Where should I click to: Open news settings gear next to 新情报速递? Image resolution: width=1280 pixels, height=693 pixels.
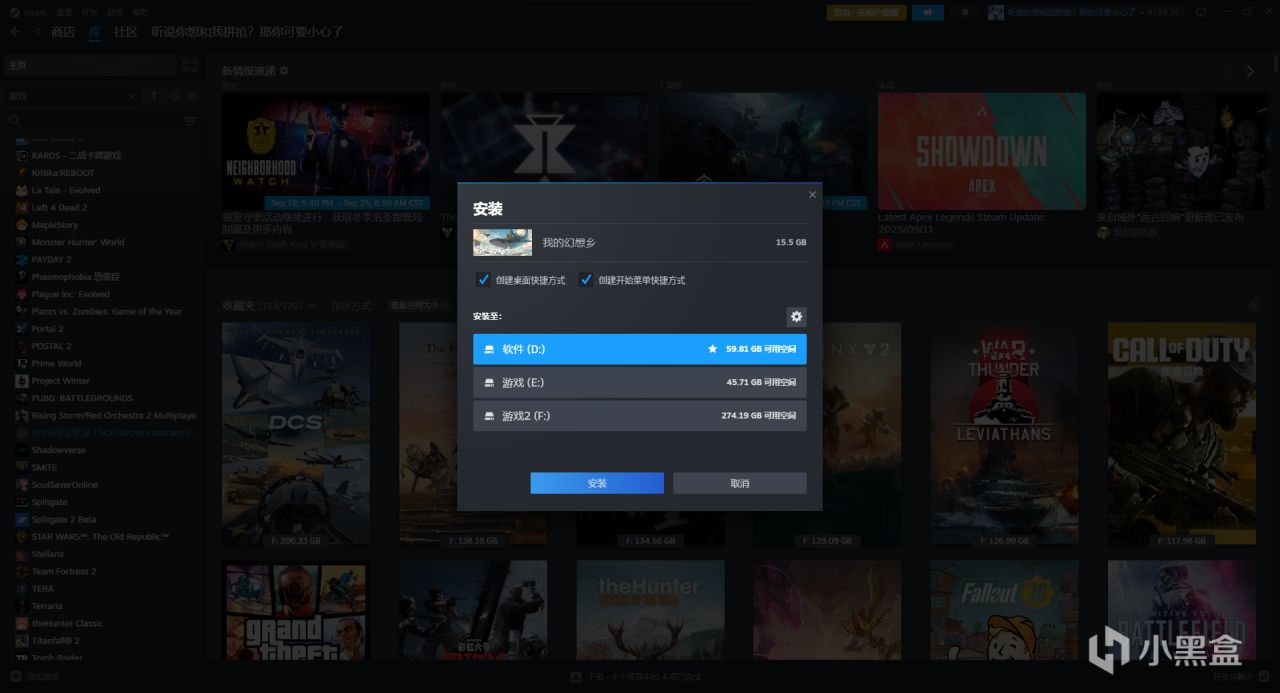pos(284,71)
